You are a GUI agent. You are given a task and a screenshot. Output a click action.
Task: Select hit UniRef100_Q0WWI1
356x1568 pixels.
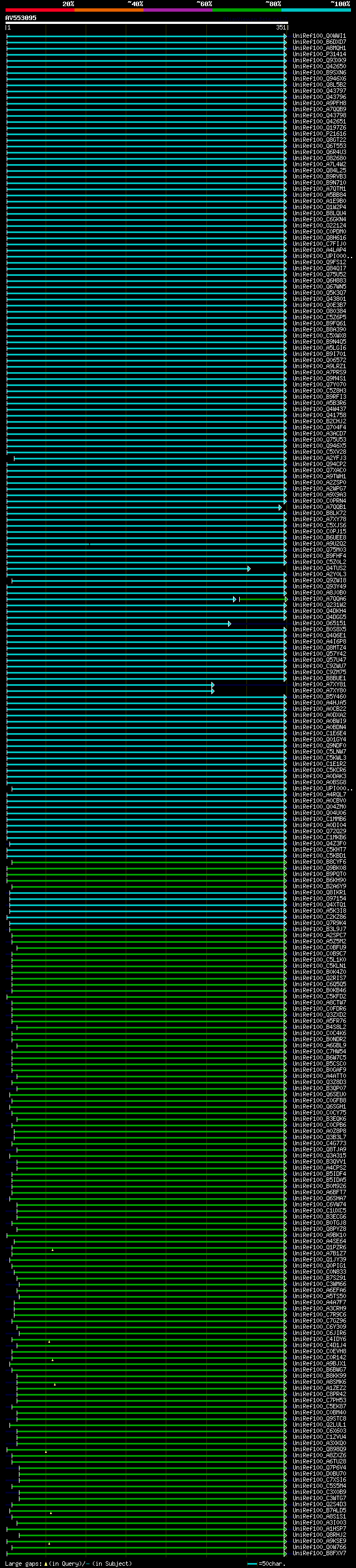pos(319,36)
